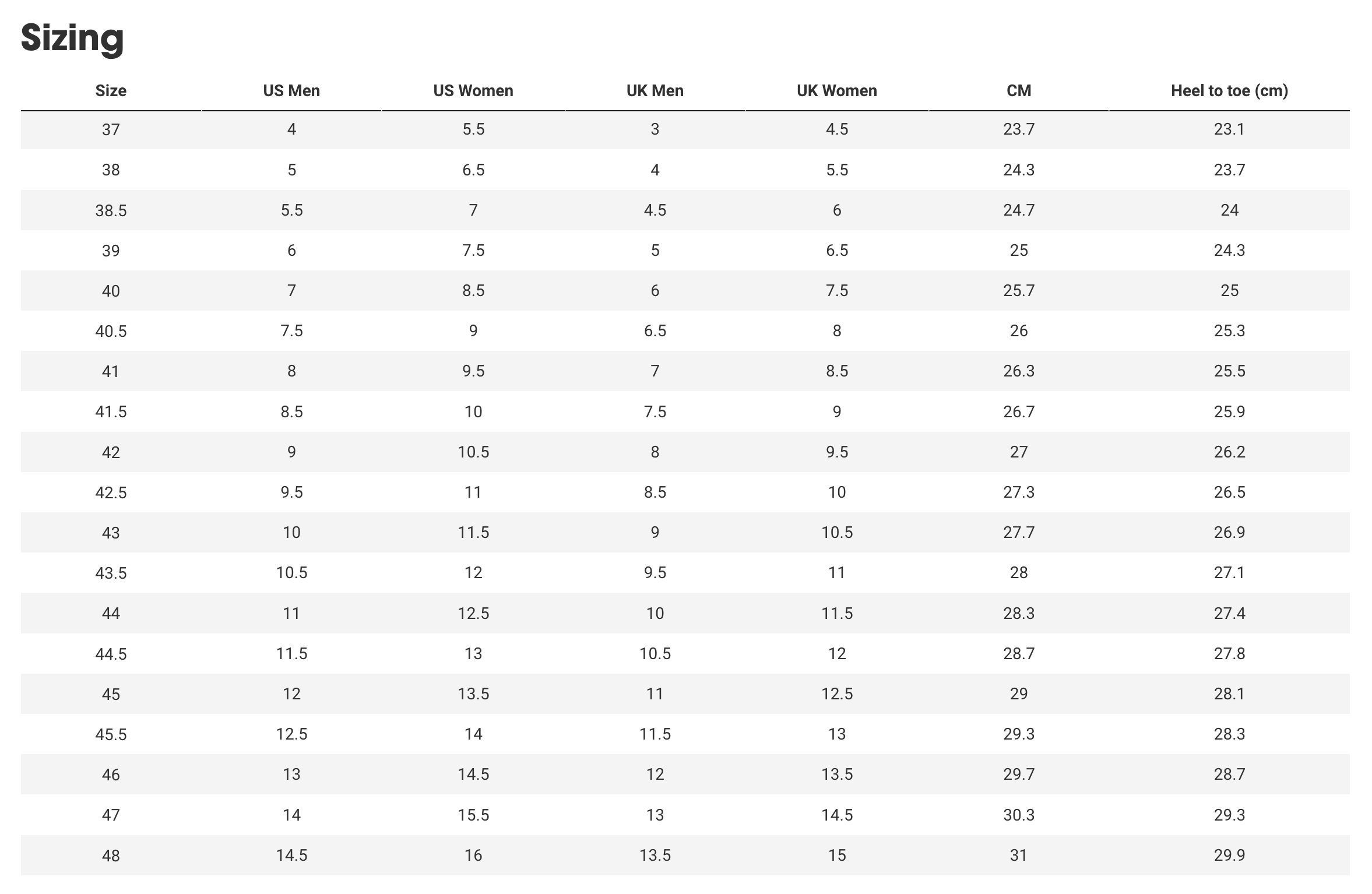Click the US Men column header
The width and height of the screenshot is (1372, 894).
[x=291, y=91]
